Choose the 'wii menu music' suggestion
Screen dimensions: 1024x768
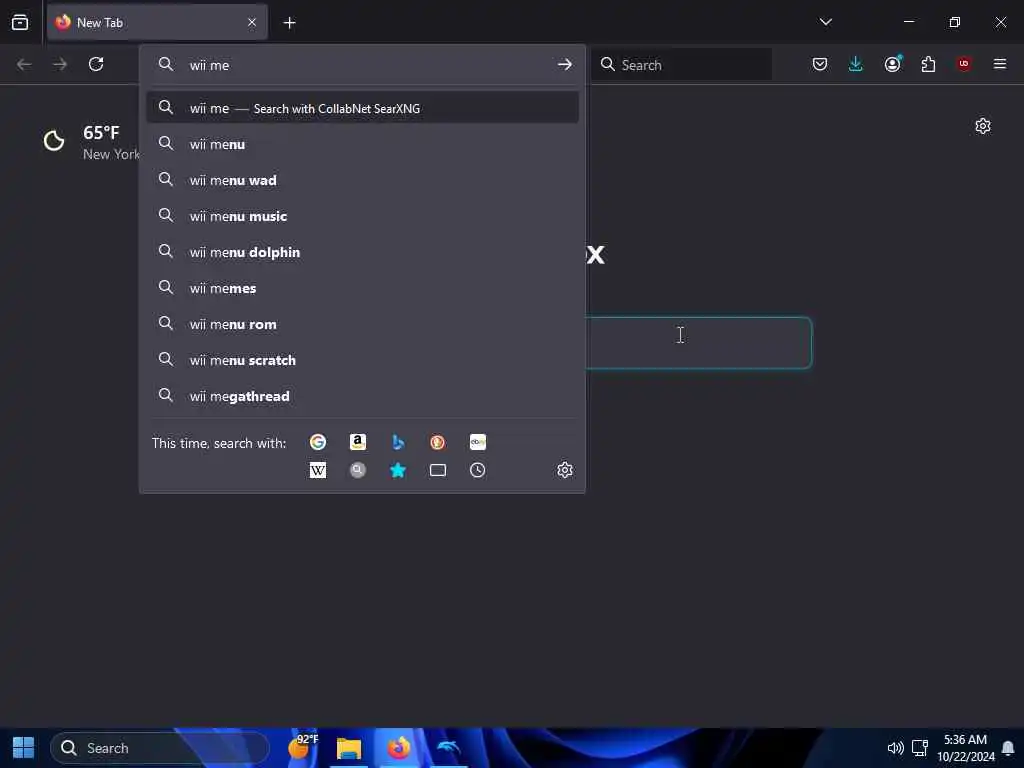362,216
